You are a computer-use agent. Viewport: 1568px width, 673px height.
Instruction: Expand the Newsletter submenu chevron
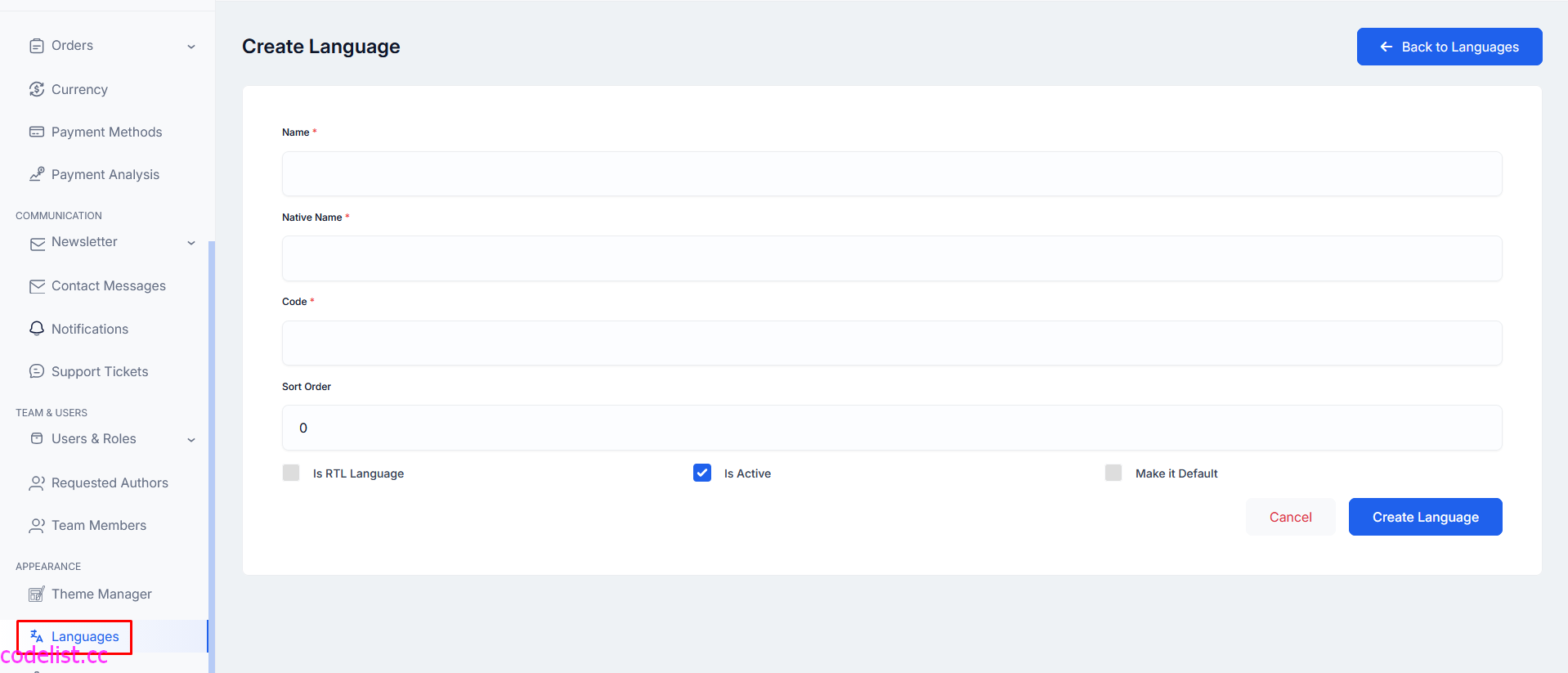coord(191,243)
